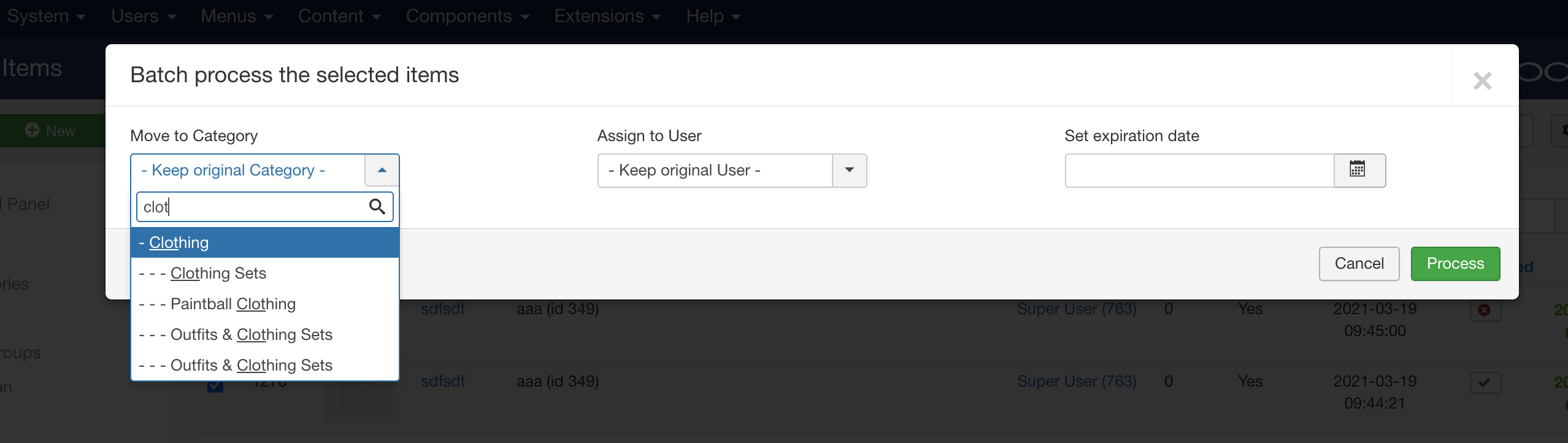
Task: Click the Set expiration date input field
Action: (1199, 170)
